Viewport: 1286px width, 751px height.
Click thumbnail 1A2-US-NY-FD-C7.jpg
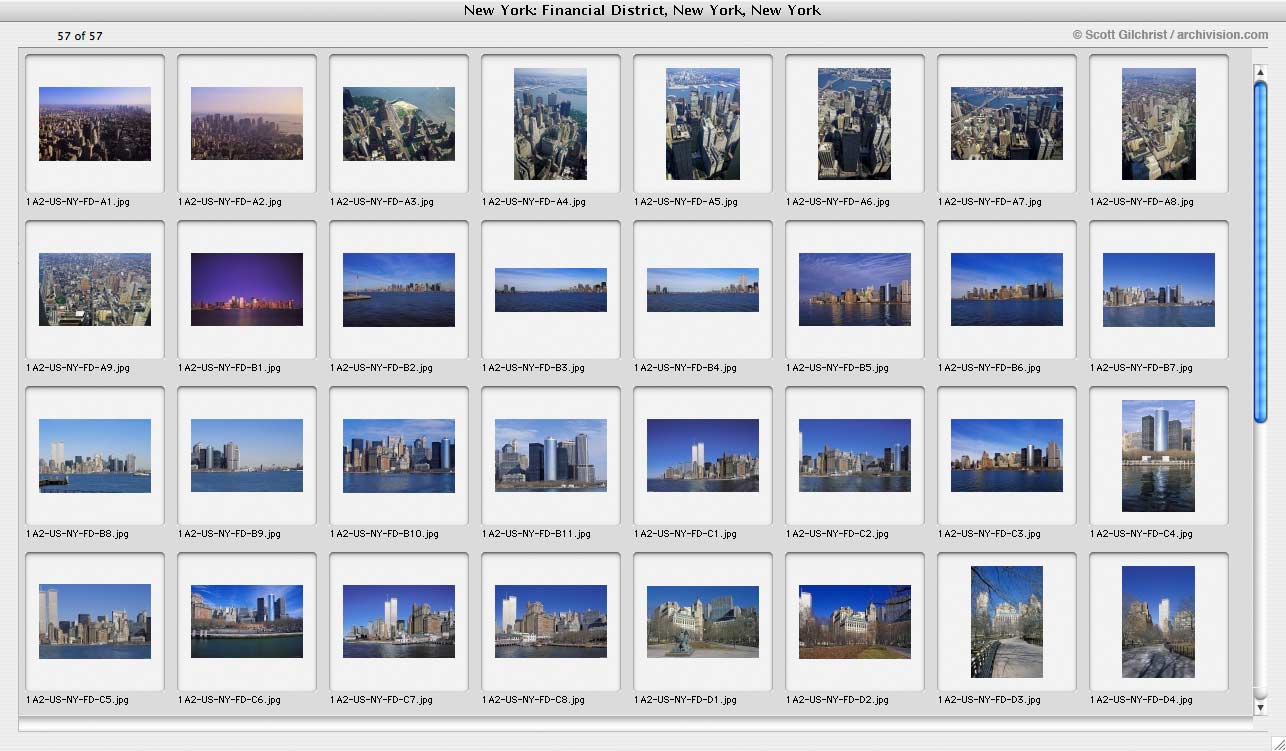click(399, 622)
